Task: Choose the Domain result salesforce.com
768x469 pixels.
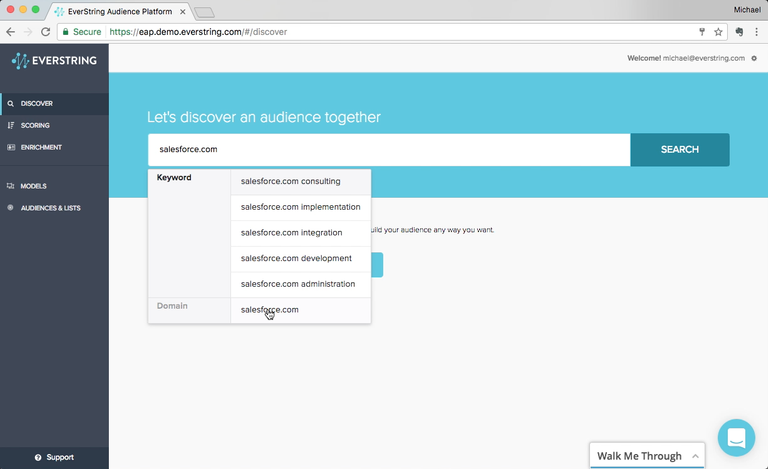Action: (301, 310)
